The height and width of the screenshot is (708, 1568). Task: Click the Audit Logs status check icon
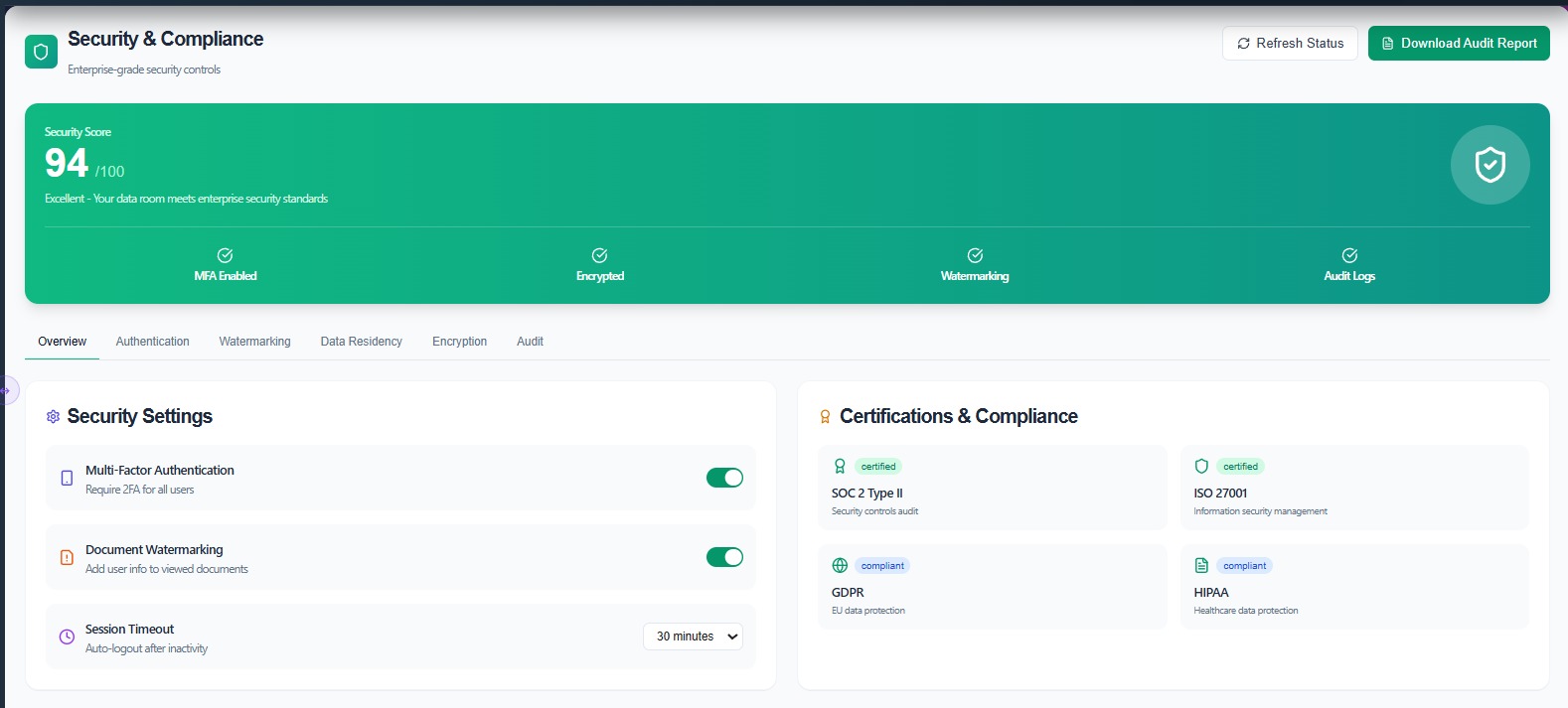pyautogui.click(x=1349, y=255)
